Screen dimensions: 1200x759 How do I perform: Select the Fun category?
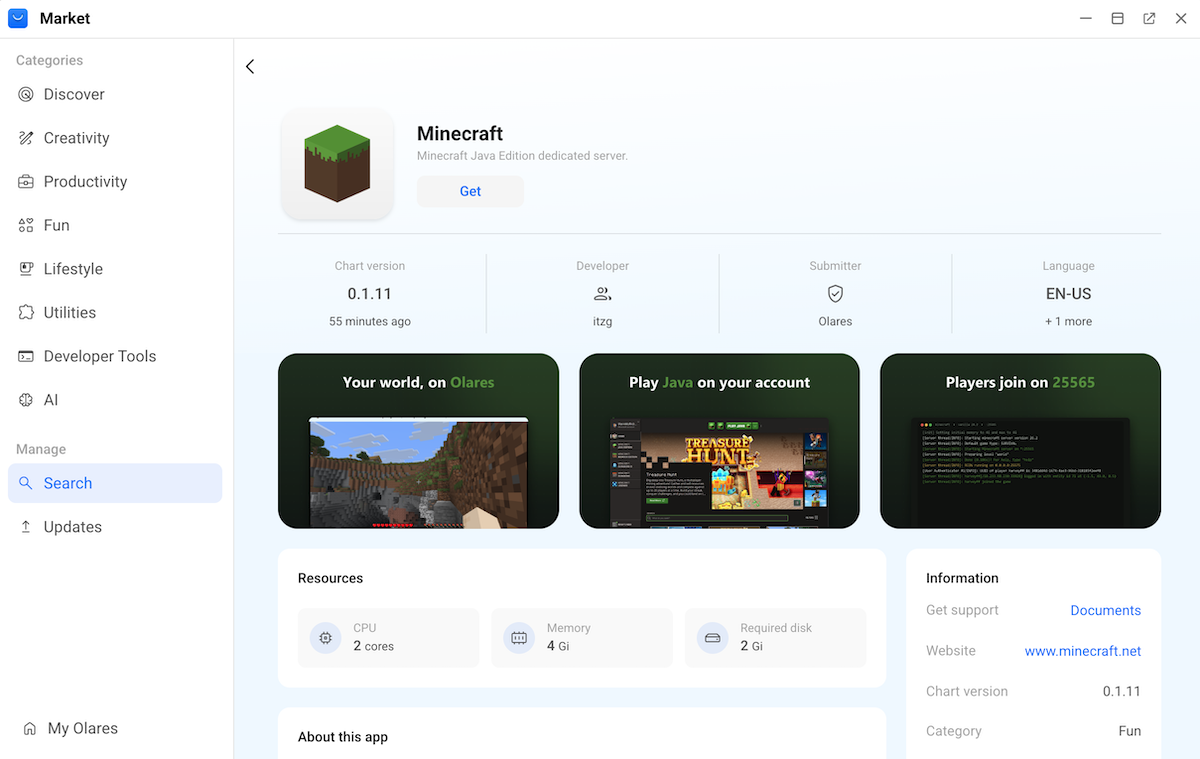tap(56, 225)
